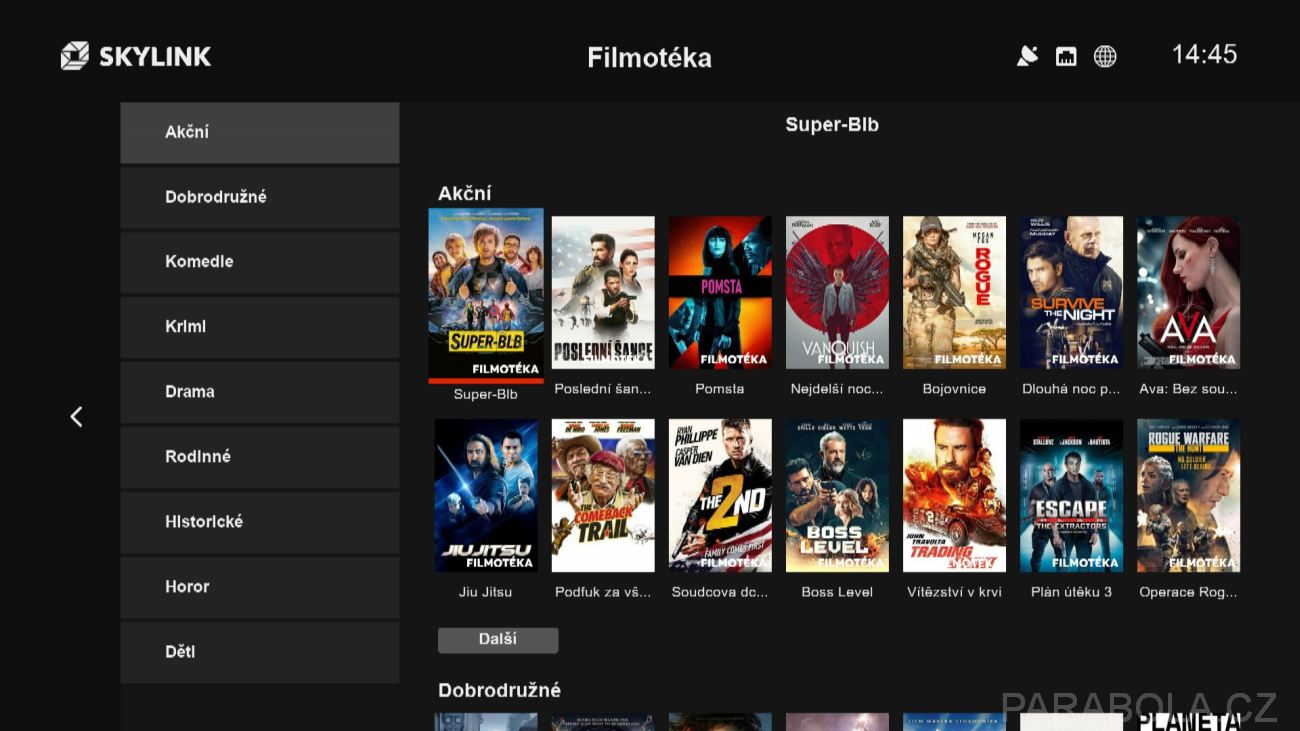Choose the Boss Level movie poster
This screenshot has height=731, width=1300.
click(837, 496)
